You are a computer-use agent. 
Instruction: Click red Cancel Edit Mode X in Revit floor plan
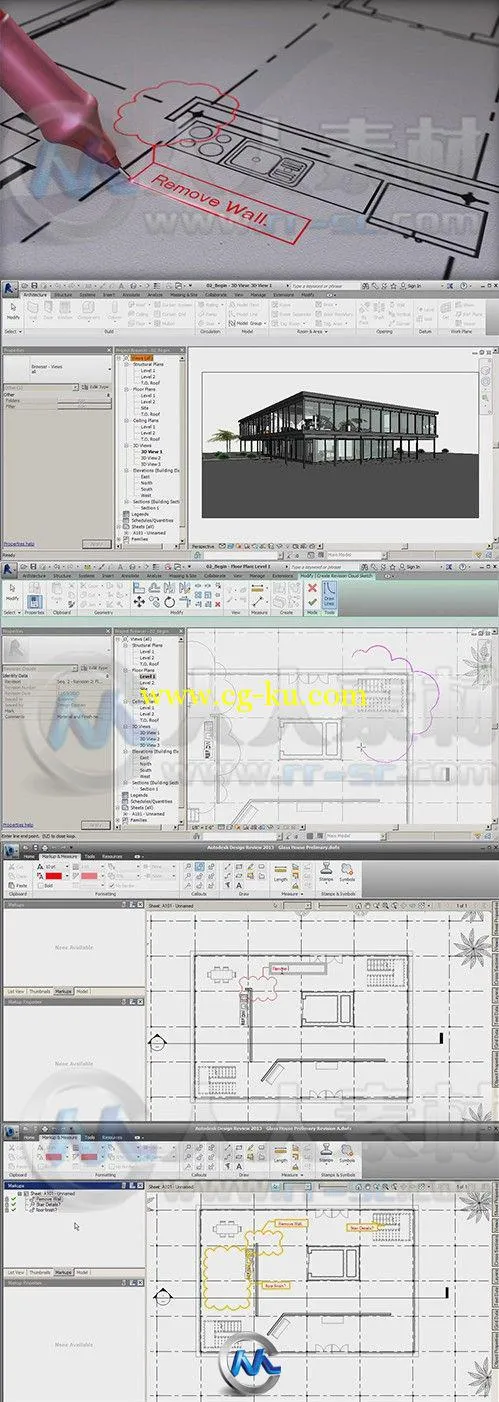pos(312,588)
